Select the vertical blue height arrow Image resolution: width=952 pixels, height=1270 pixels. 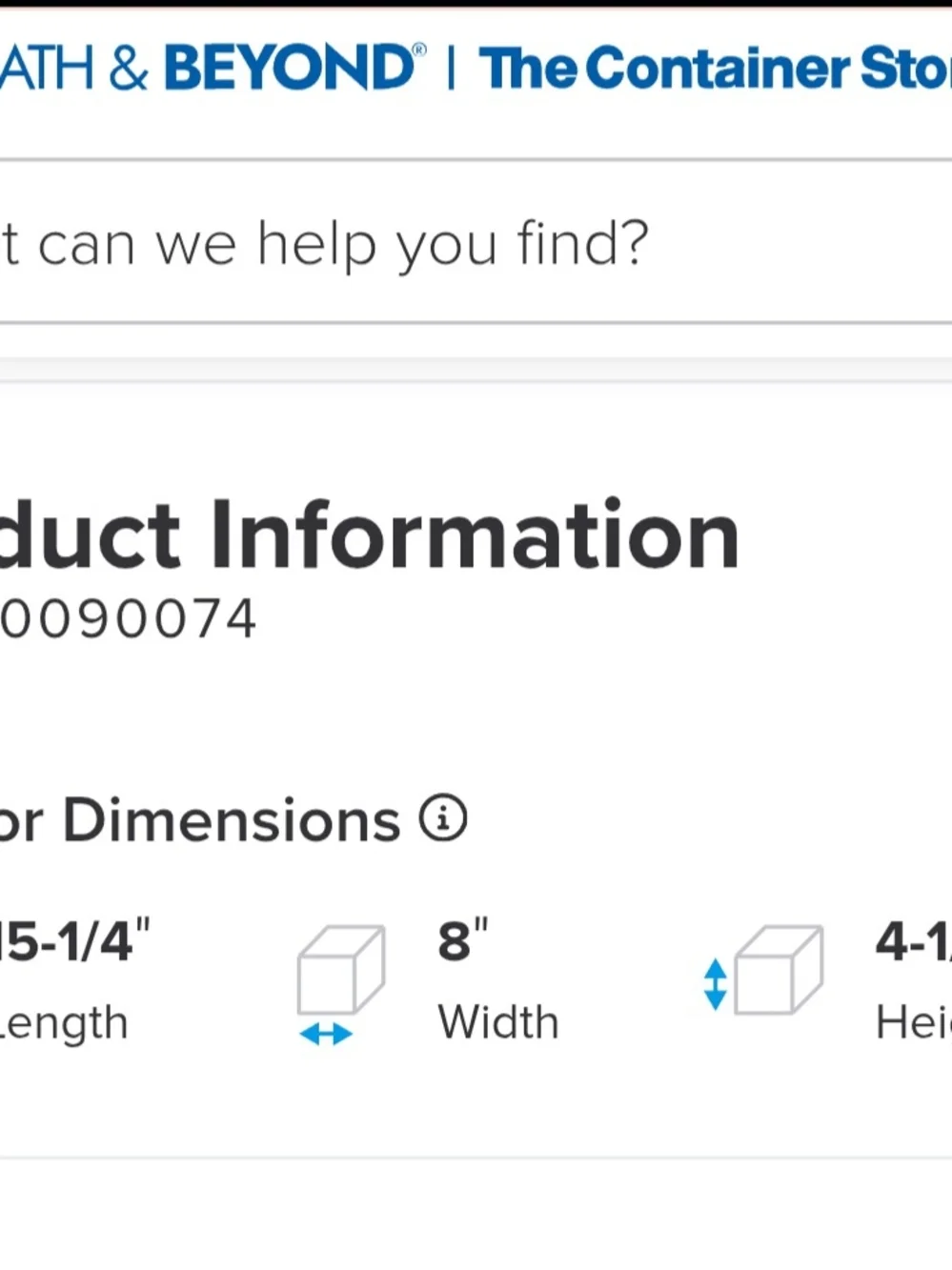click(715, 984)
